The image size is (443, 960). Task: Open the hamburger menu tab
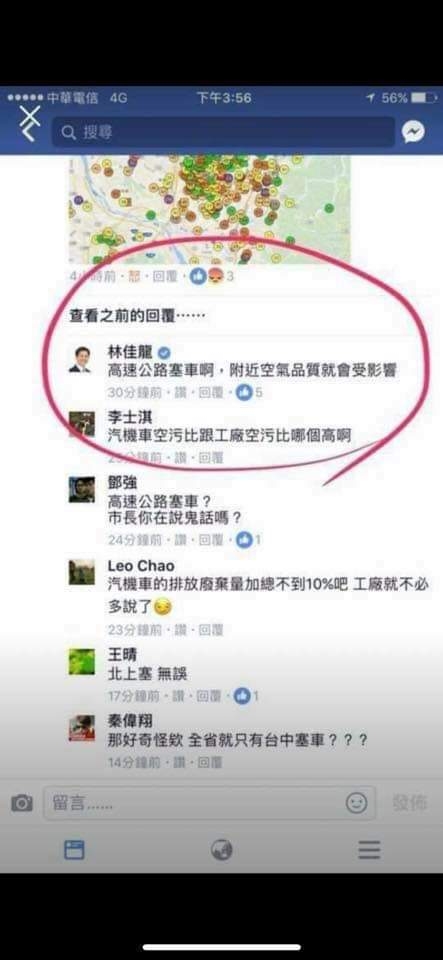click(369, 849)
